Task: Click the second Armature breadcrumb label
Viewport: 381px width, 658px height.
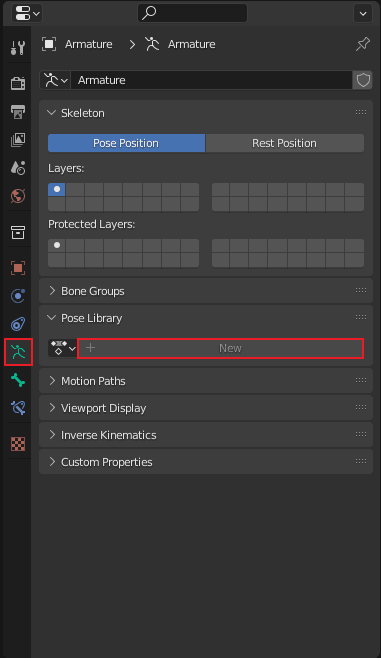Action: pos(192,44)
